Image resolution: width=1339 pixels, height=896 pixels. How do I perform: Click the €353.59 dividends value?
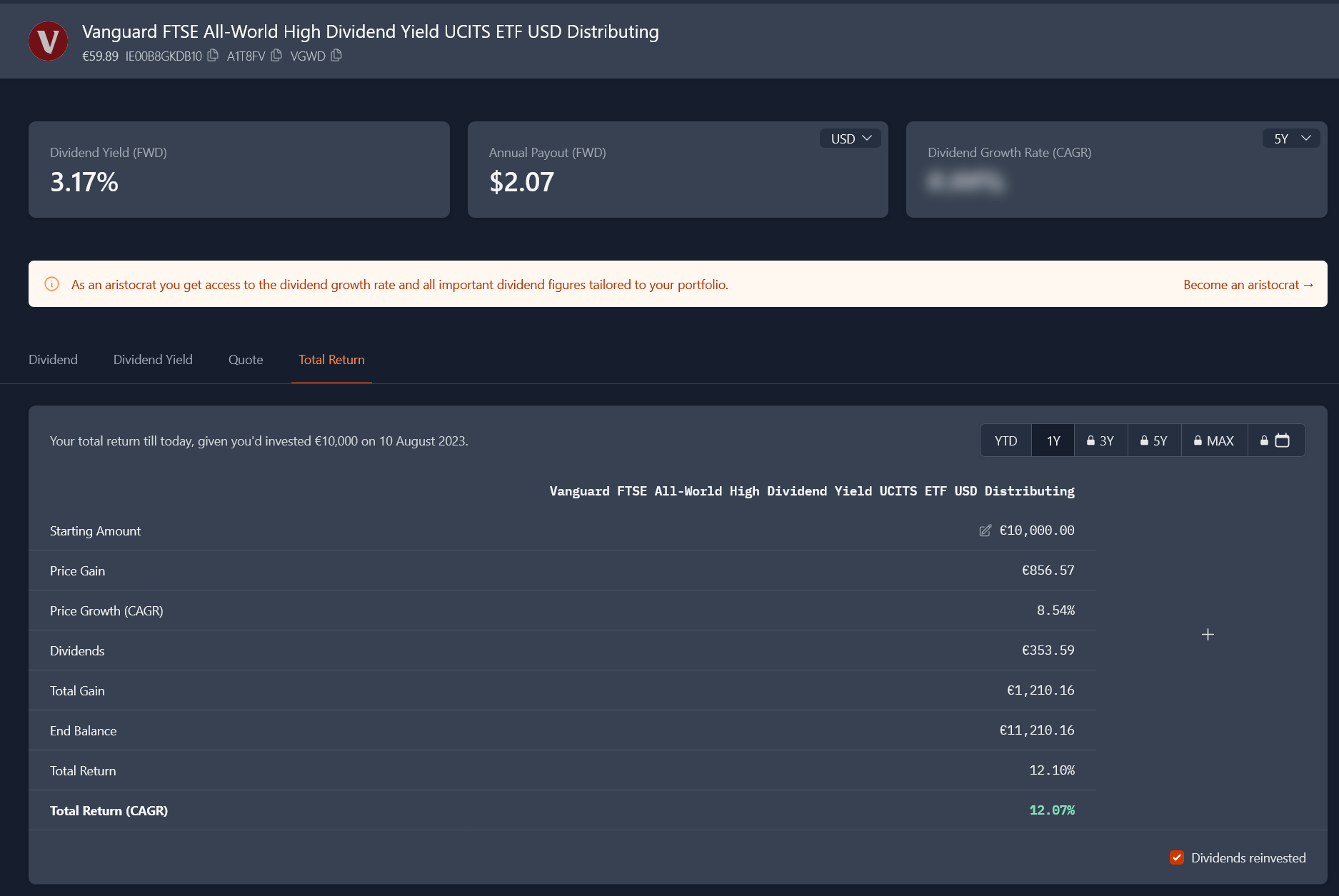point(1048,650)
